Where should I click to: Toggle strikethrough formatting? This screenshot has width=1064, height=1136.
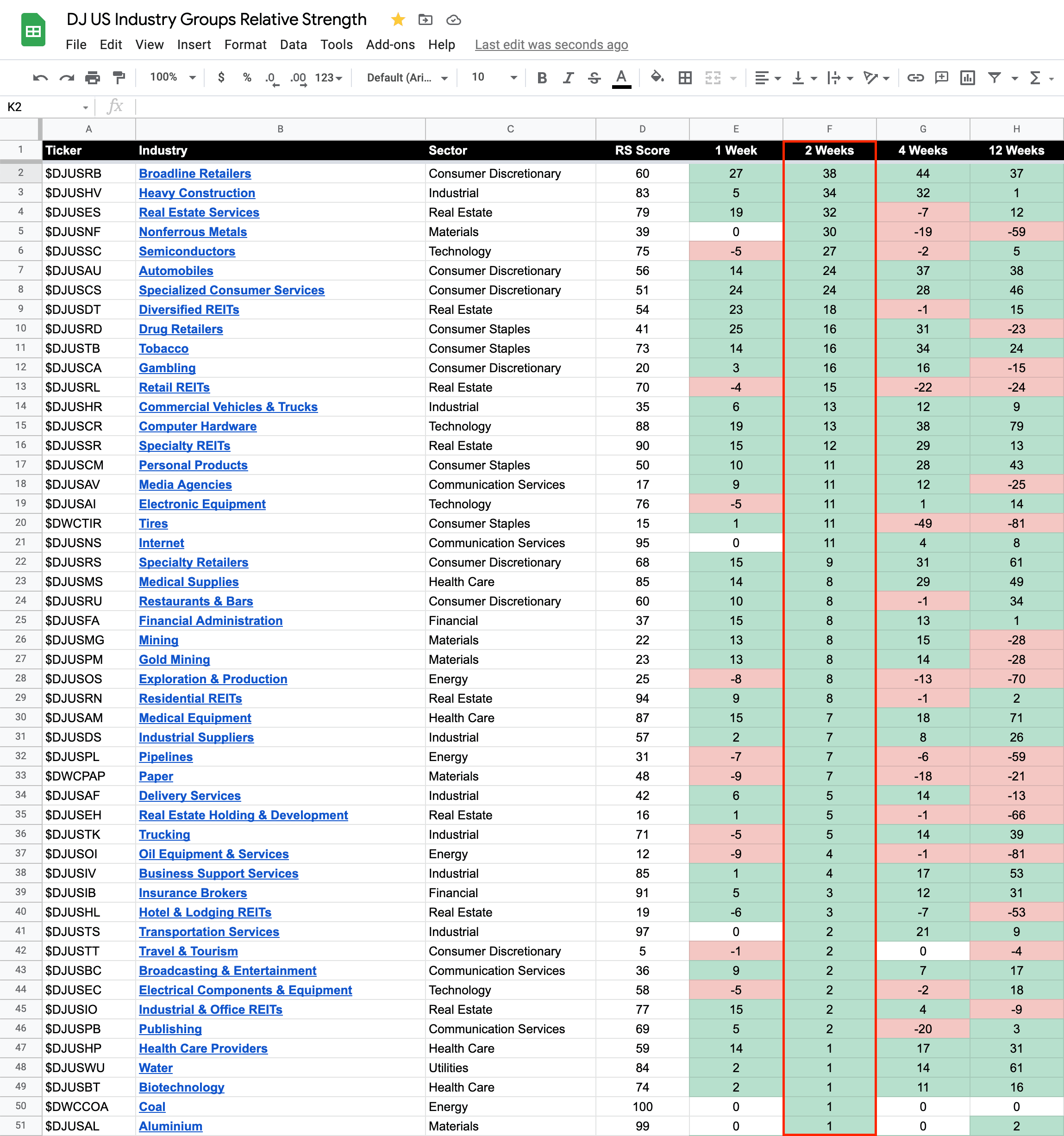(x=594, y=78)
